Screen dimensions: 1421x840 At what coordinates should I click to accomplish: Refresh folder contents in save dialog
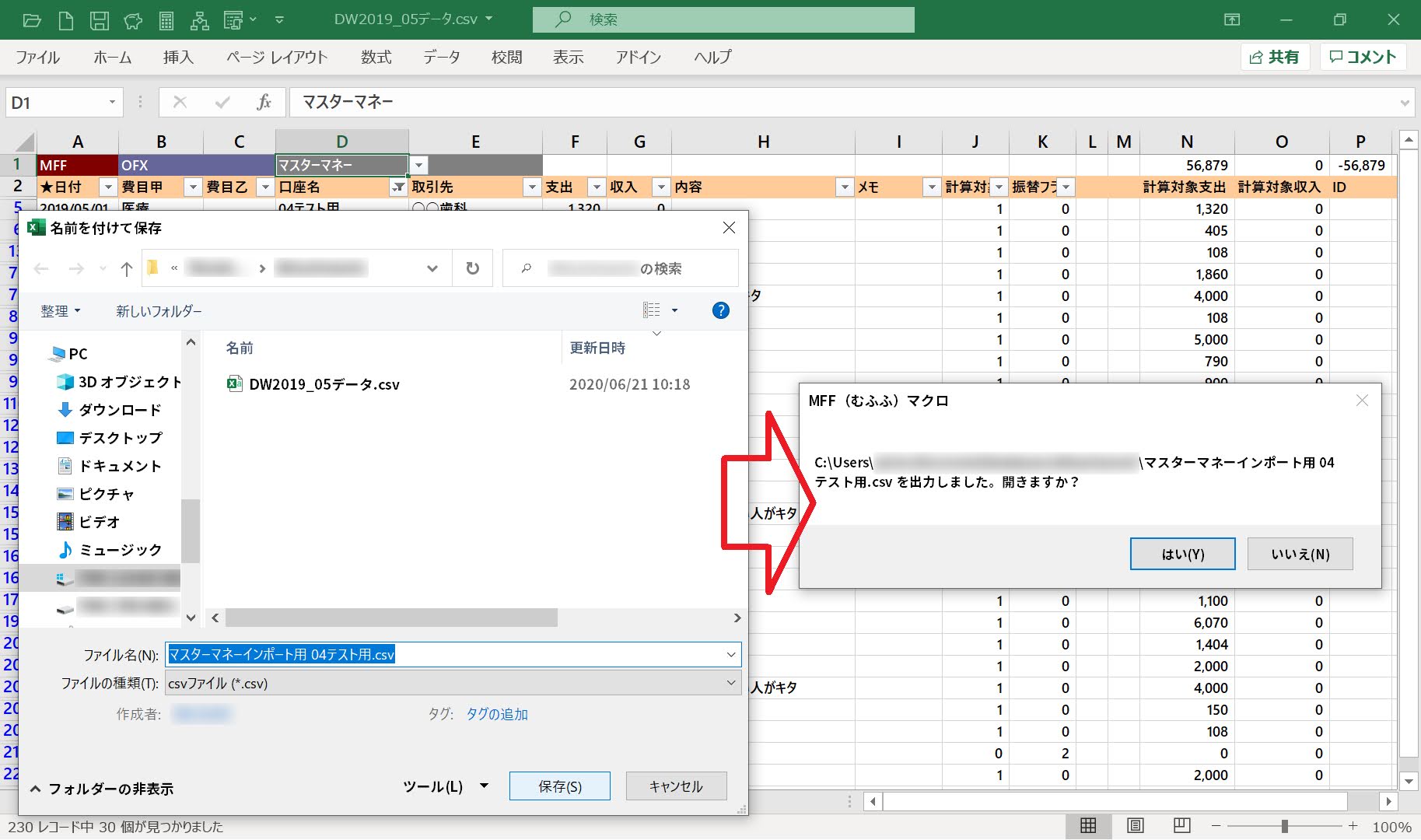(x=472, y=268)
